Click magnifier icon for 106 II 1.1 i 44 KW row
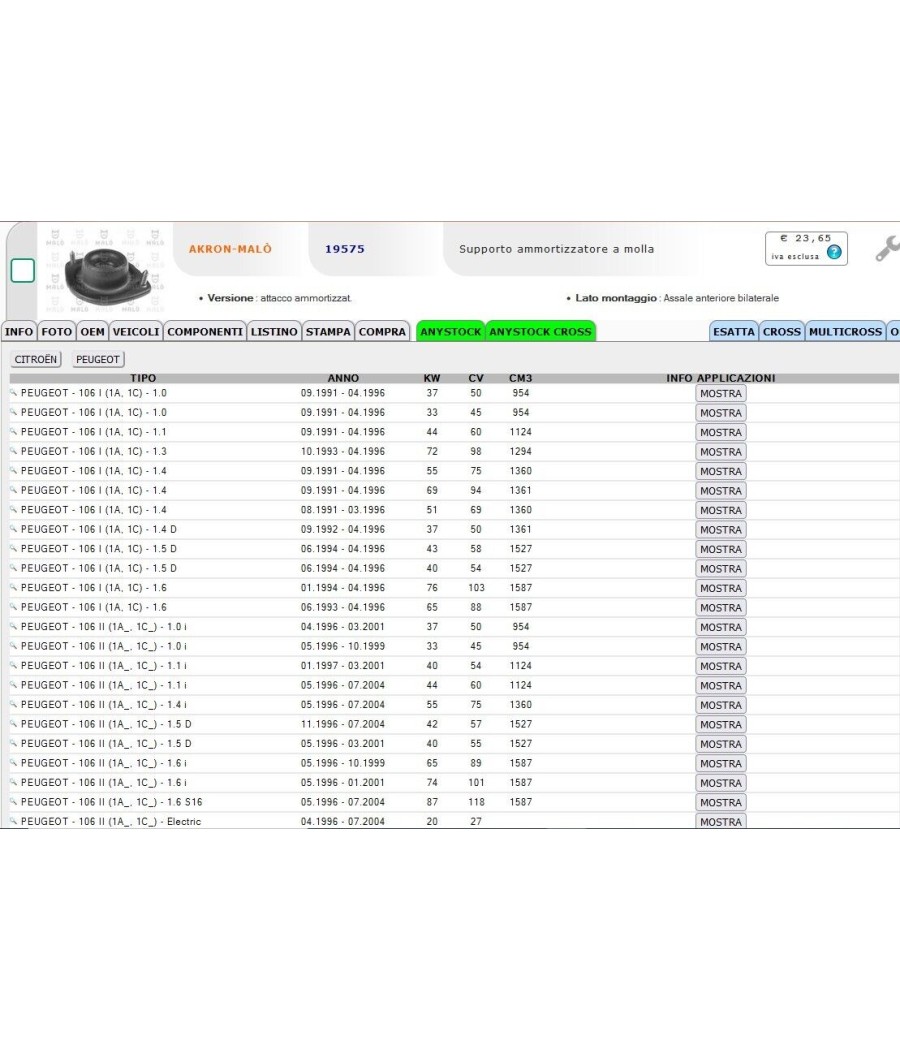The width and height of the screenshot is (900, 1050). click(x=13, y=684)
